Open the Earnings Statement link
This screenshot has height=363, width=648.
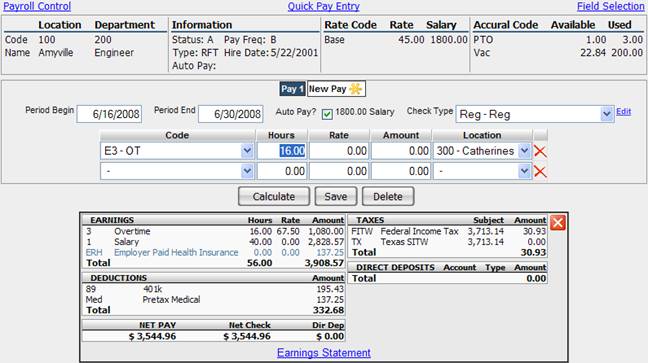coord(324,353)
